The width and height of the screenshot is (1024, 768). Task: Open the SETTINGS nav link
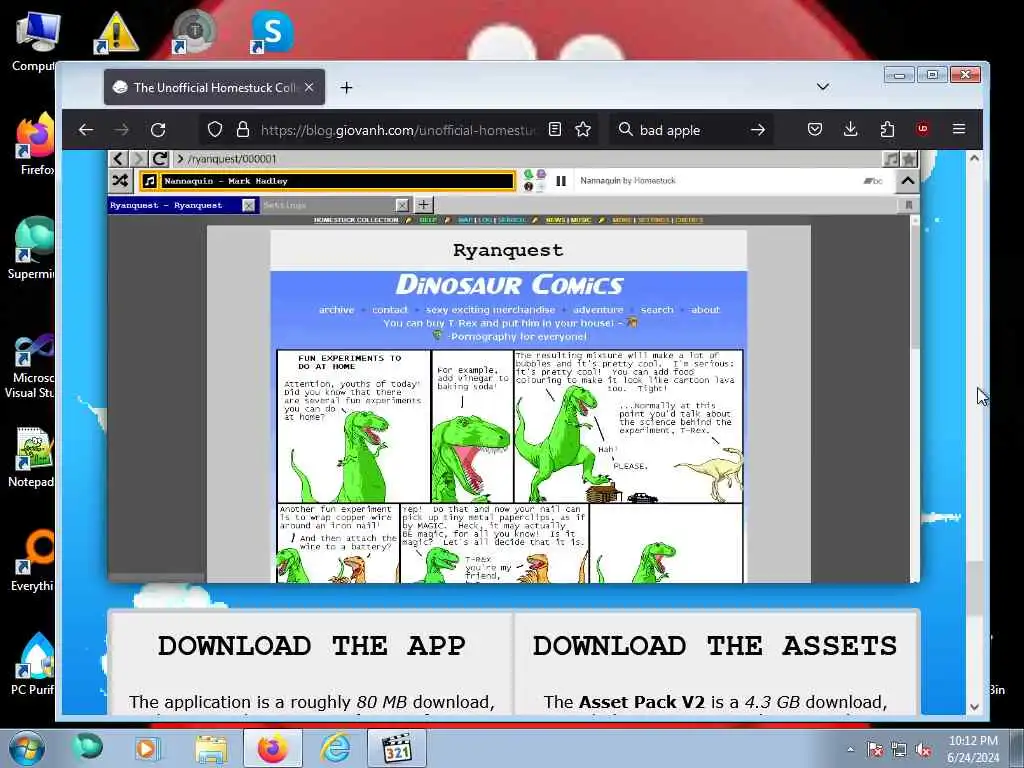pos(654,220)
